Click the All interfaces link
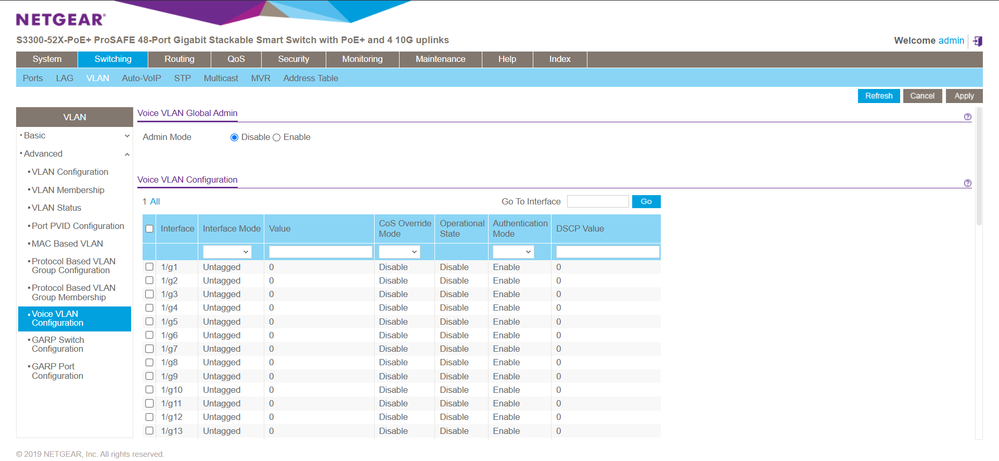The height and width of the screenshot is (461, 999). tap(155, 201)
